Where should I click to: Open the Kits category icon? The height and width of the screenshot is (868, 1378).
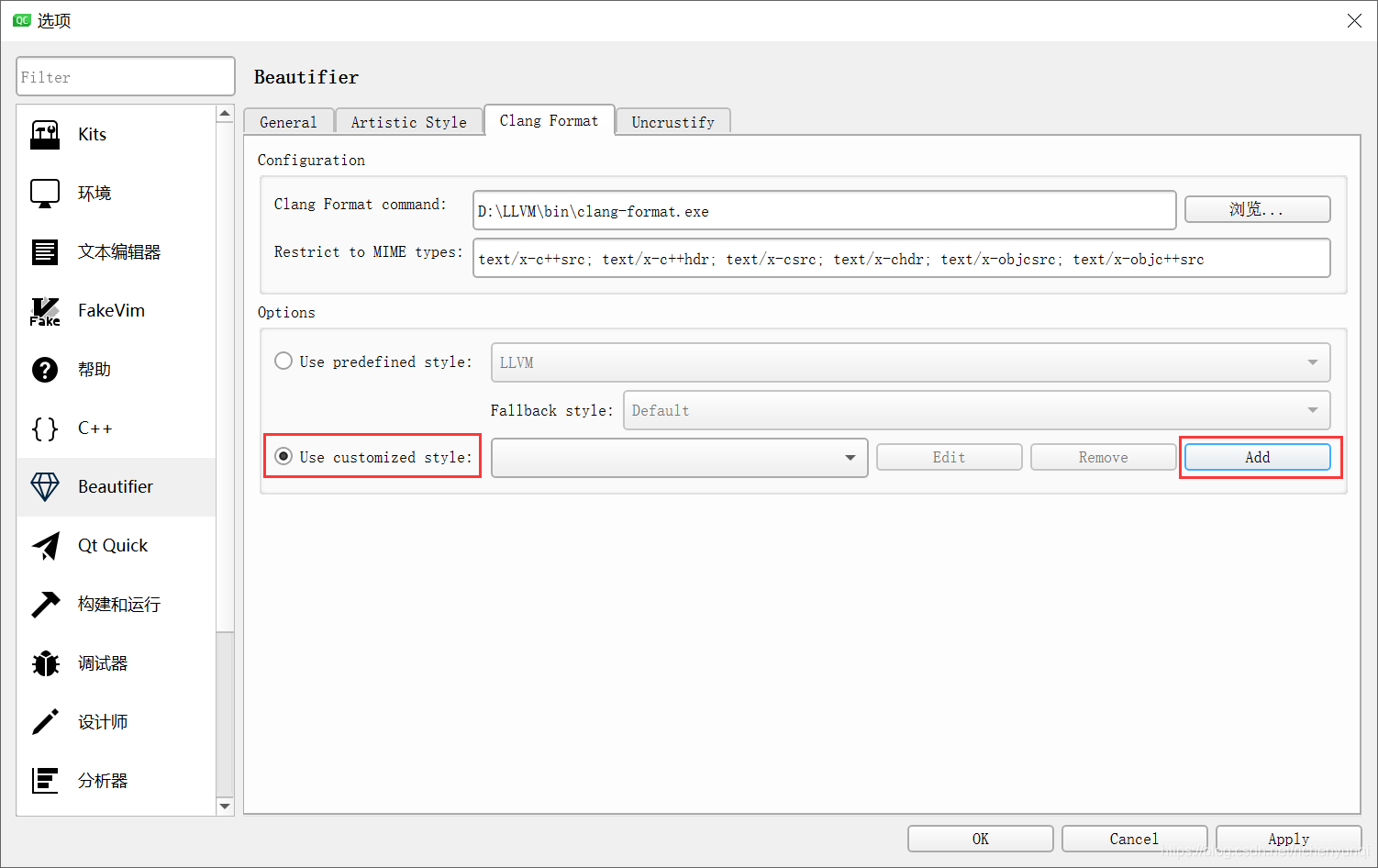pos(45,135)
